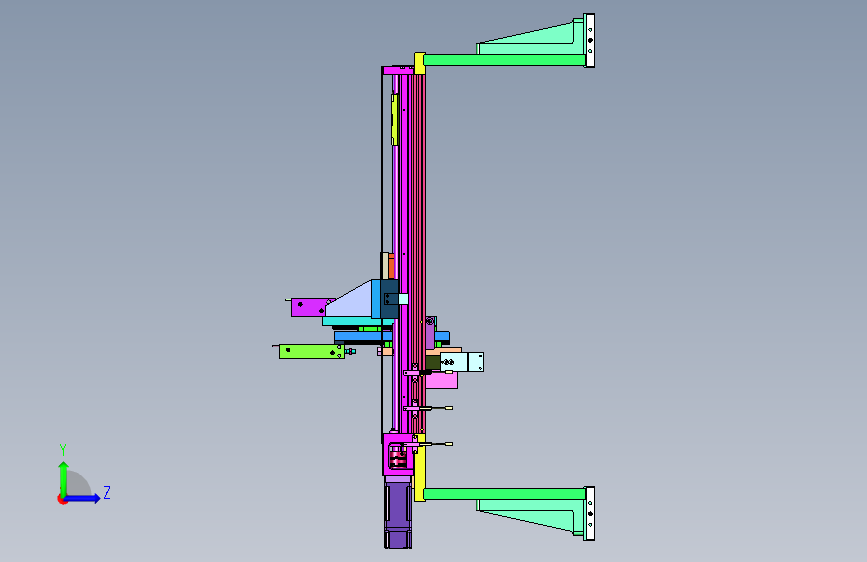Image resolution: width=867 pixels, height=562 pixels.
Task: Select the magenta block on the left
Action: (310, 308)
